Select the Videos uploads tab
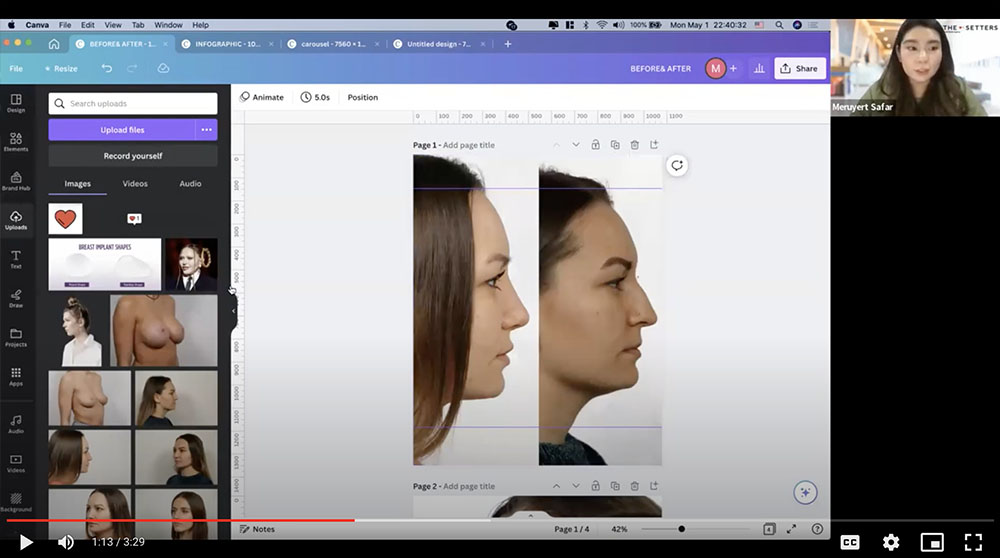 [x=135, y=184]
